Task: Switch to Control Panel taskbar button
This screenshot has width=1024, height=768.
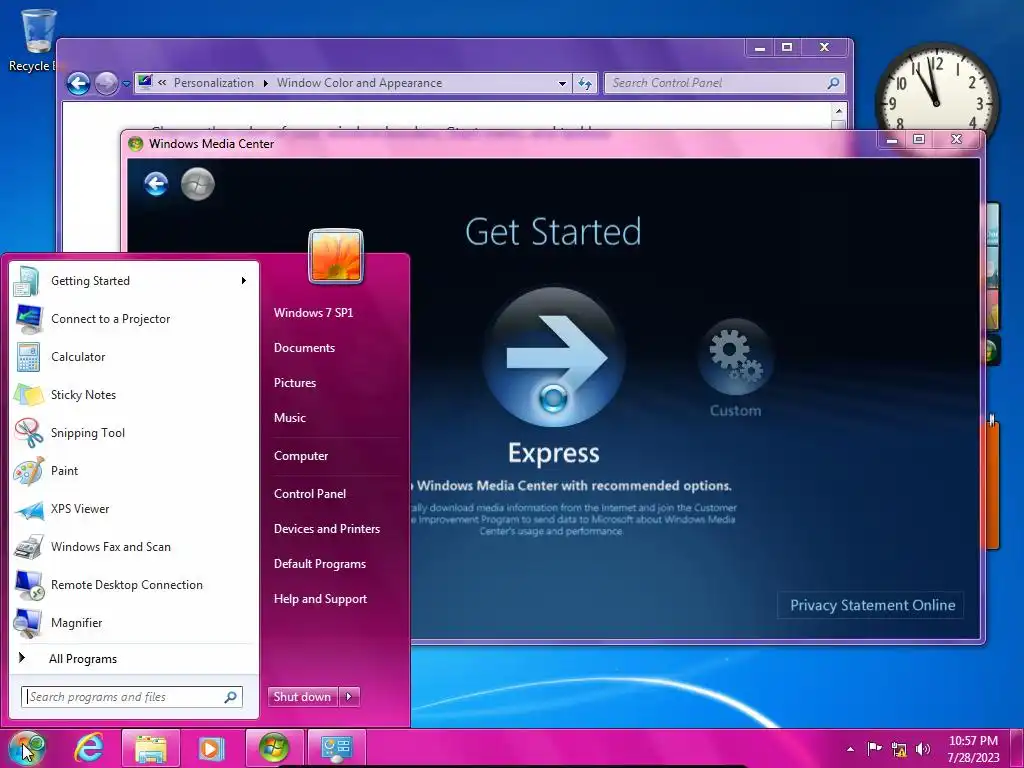Action: click(336, 748)
